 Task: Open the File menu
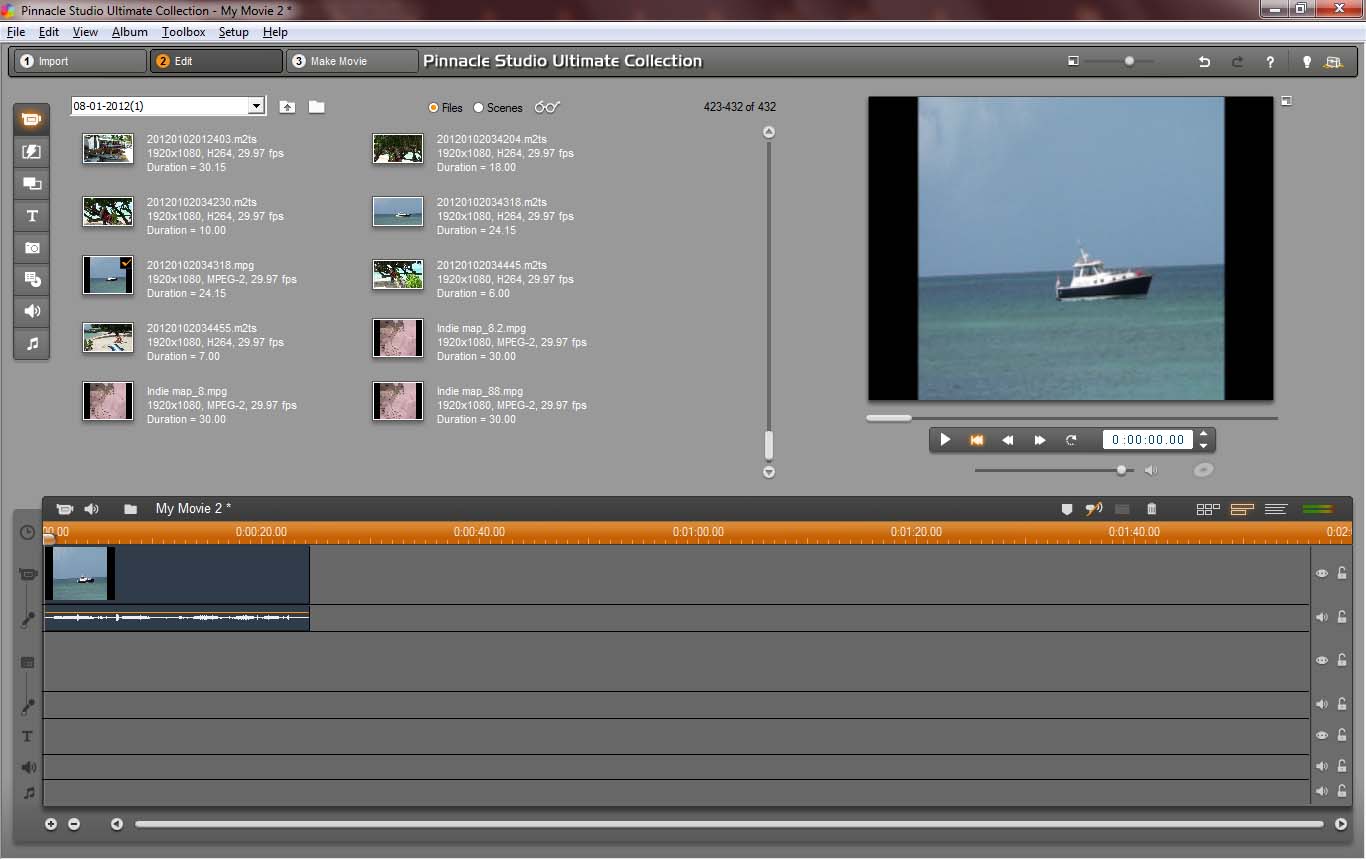click(16, 32)
